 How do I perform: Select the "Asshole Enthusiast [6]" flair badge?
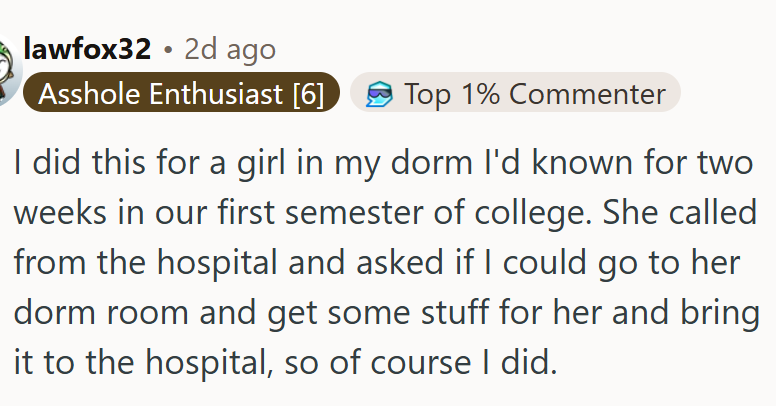coord(181,94)
